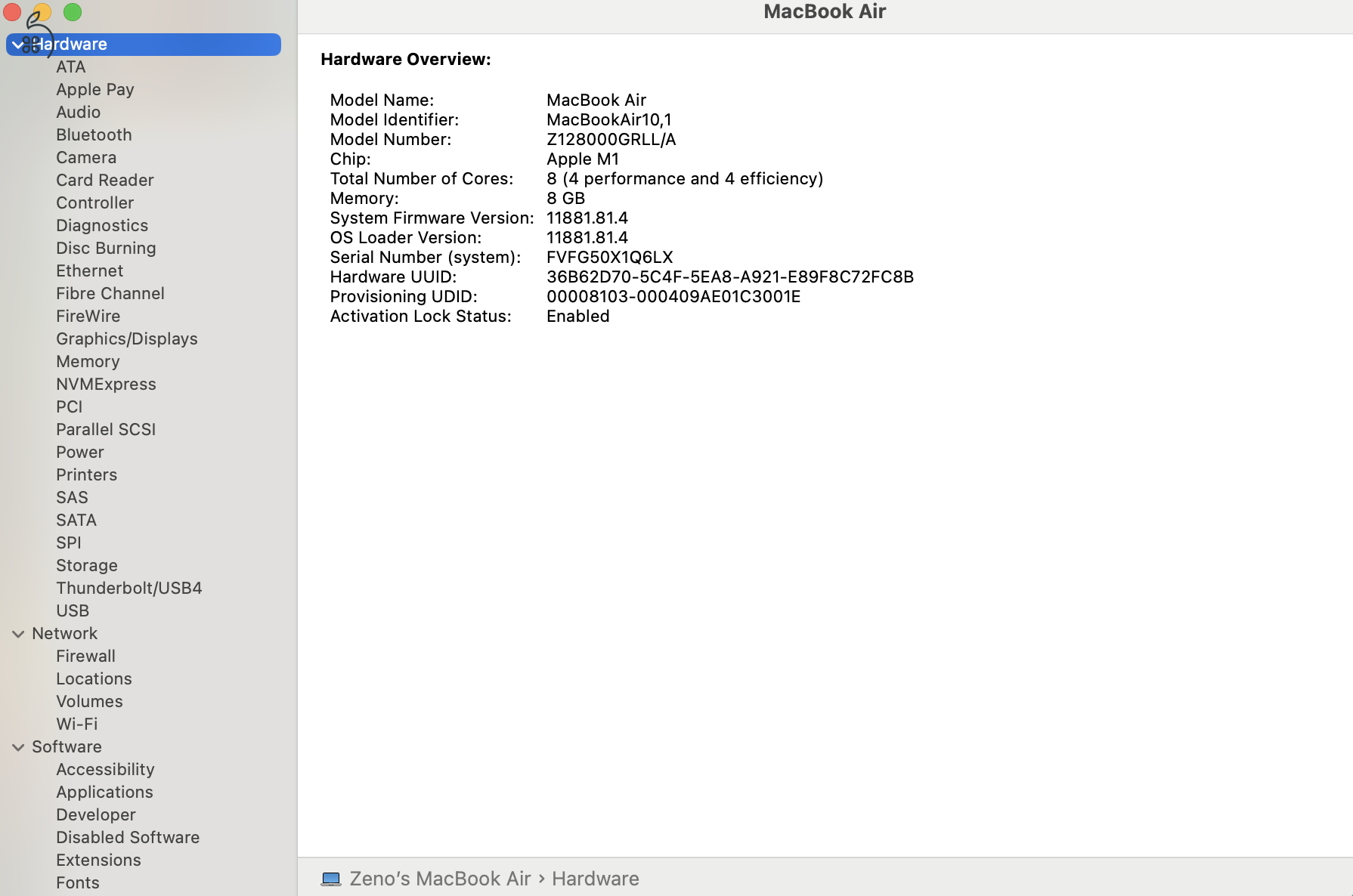
Task: Open Parallel SCSI entry
Action: [106, 430]
